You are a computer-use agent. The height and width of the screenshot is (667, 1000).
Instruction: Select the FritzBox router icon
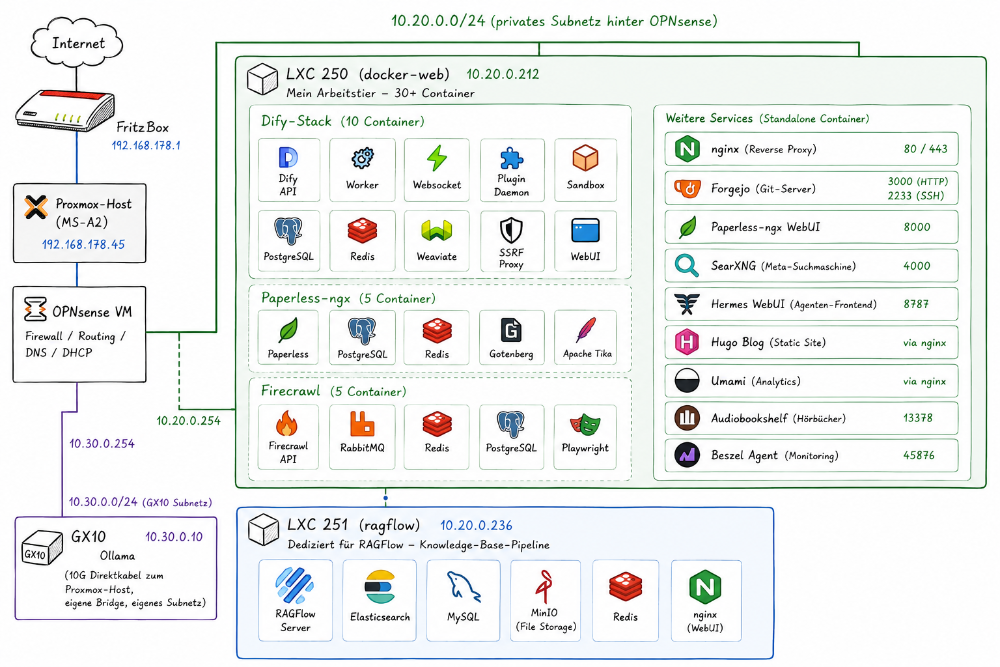click(x=65, y=110)
